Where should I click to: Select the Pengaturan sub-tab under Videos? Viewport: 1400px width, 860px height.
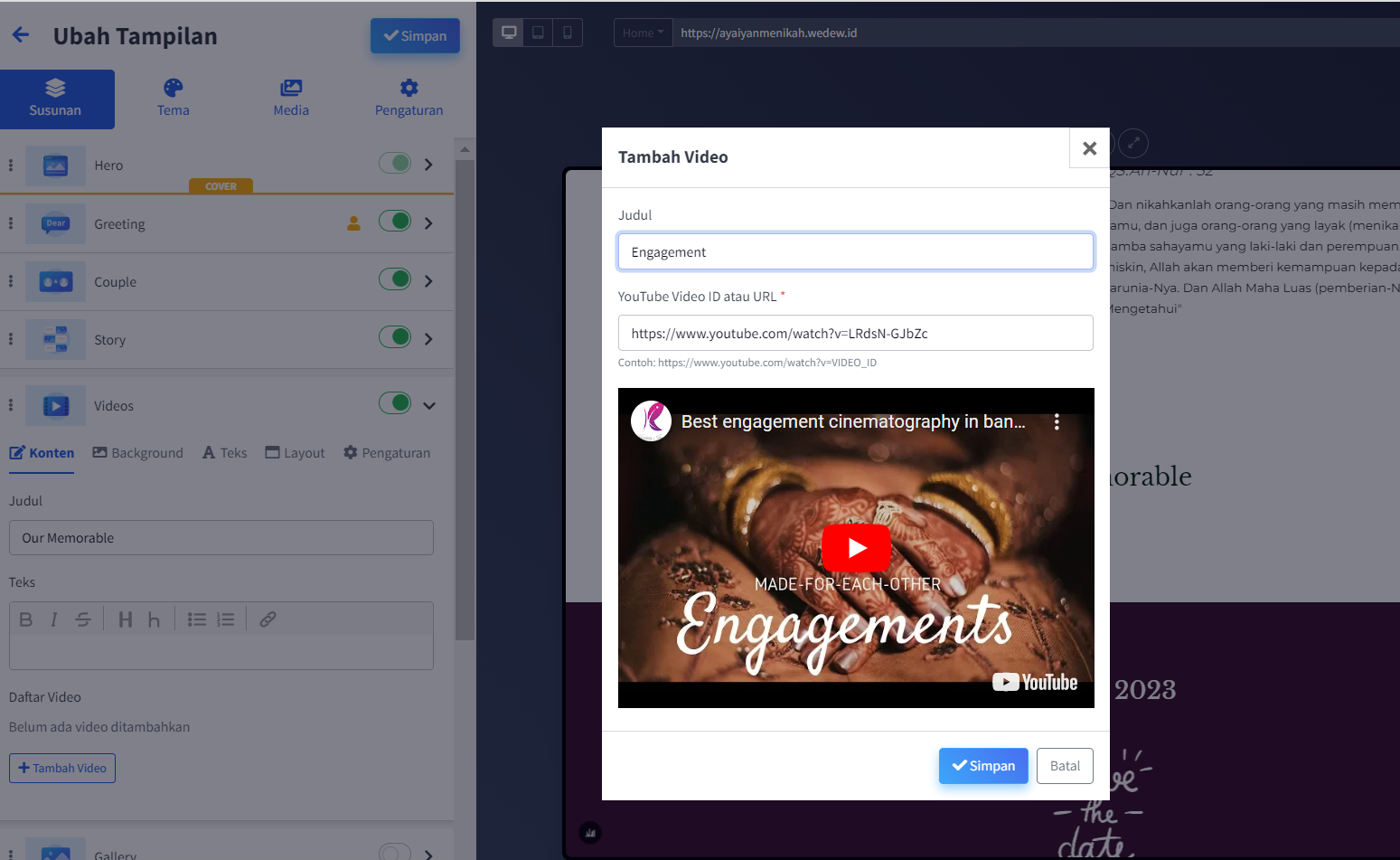(387, 452)
